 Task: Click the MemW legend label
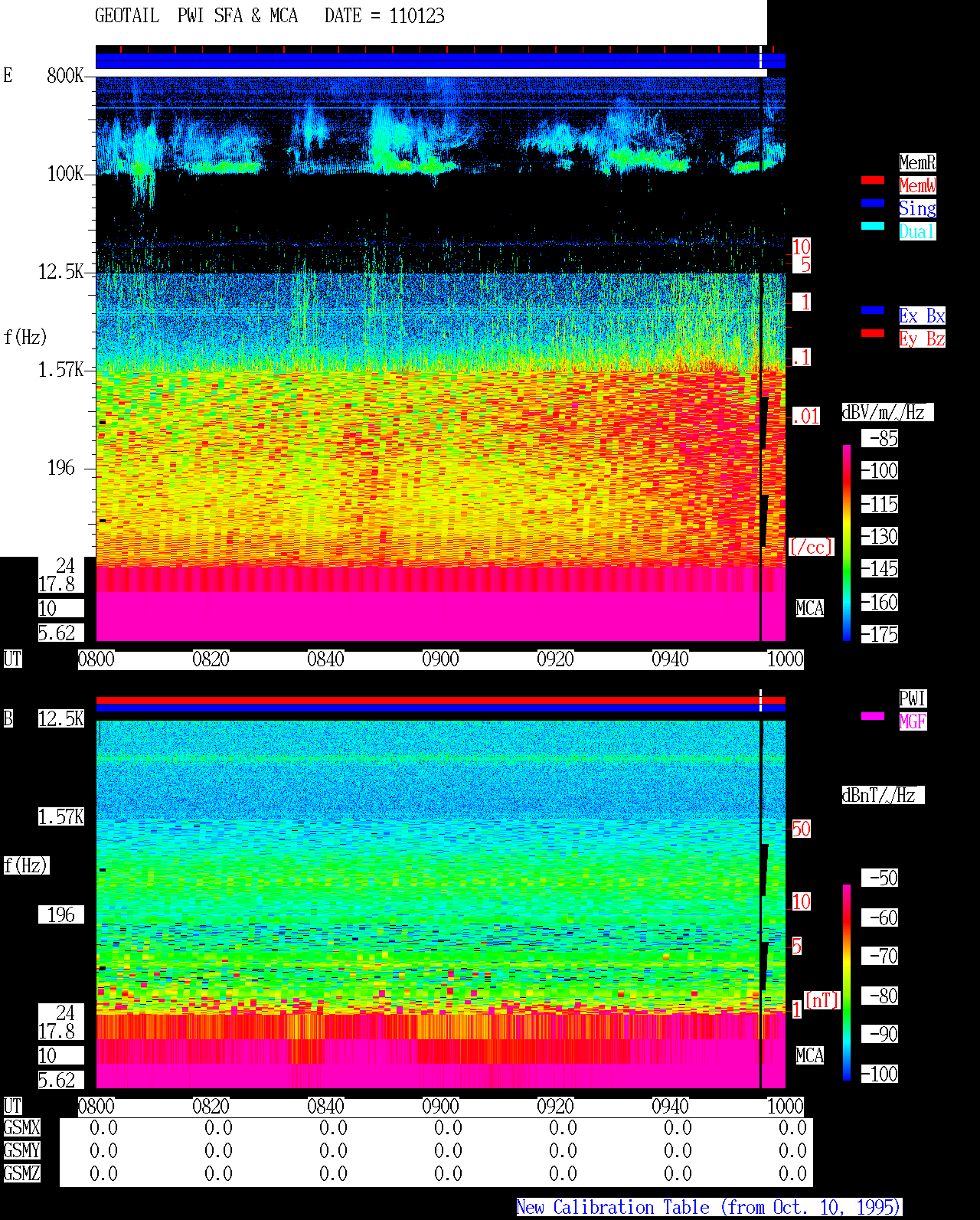point(917,185)
